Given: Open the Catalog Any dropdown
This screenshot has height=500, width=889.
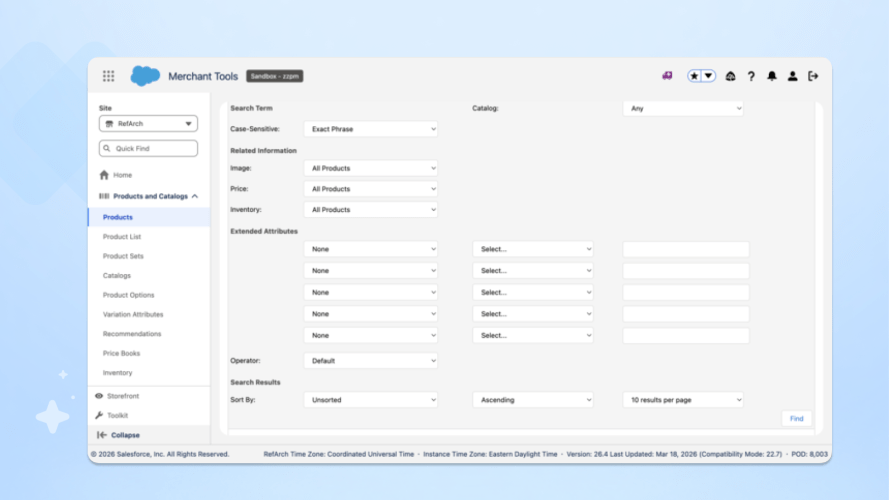Looking at the screenshot, I should [x=683, y=108].
